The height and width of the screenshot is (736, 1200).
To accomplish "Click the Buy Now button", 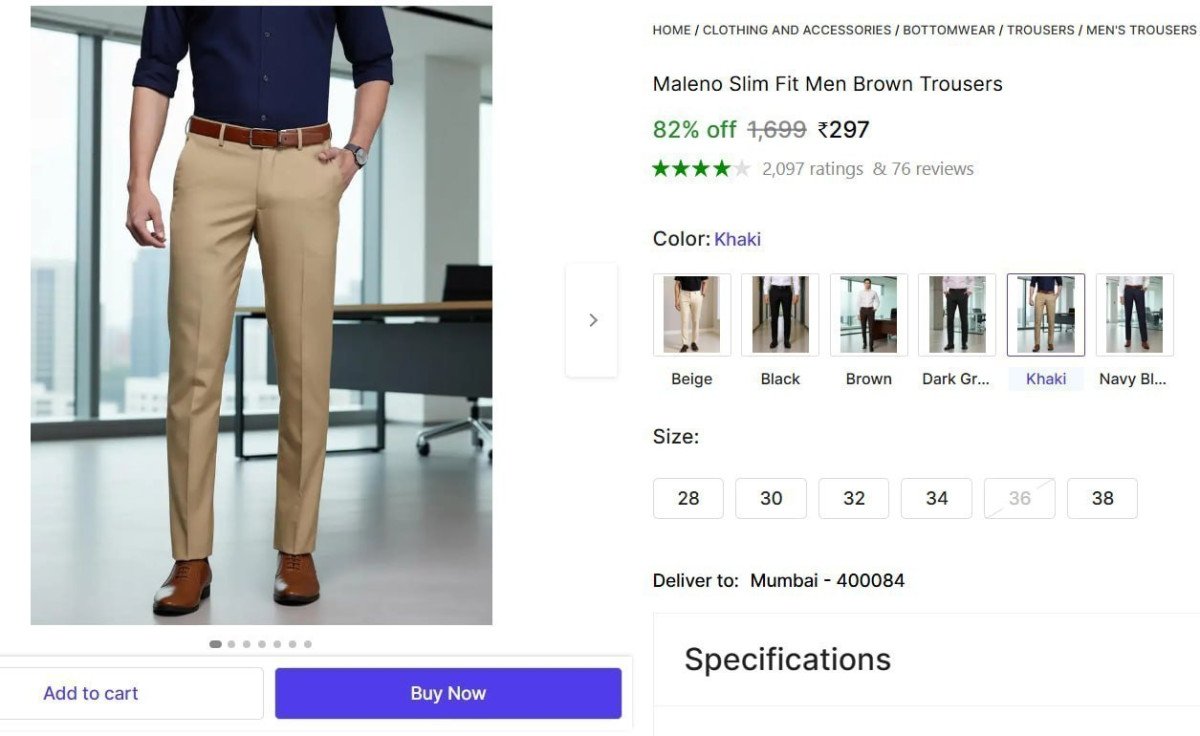I will point(448,692).
